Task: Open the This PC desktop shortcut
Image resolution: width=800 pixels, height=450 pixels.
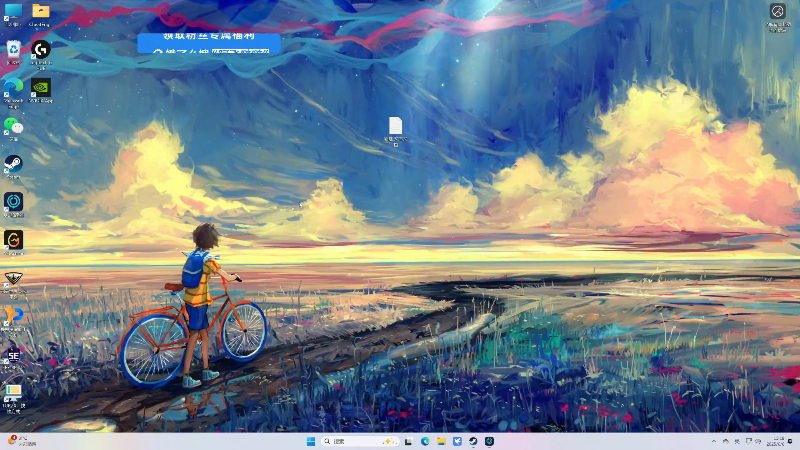Action: click(13, 14)
